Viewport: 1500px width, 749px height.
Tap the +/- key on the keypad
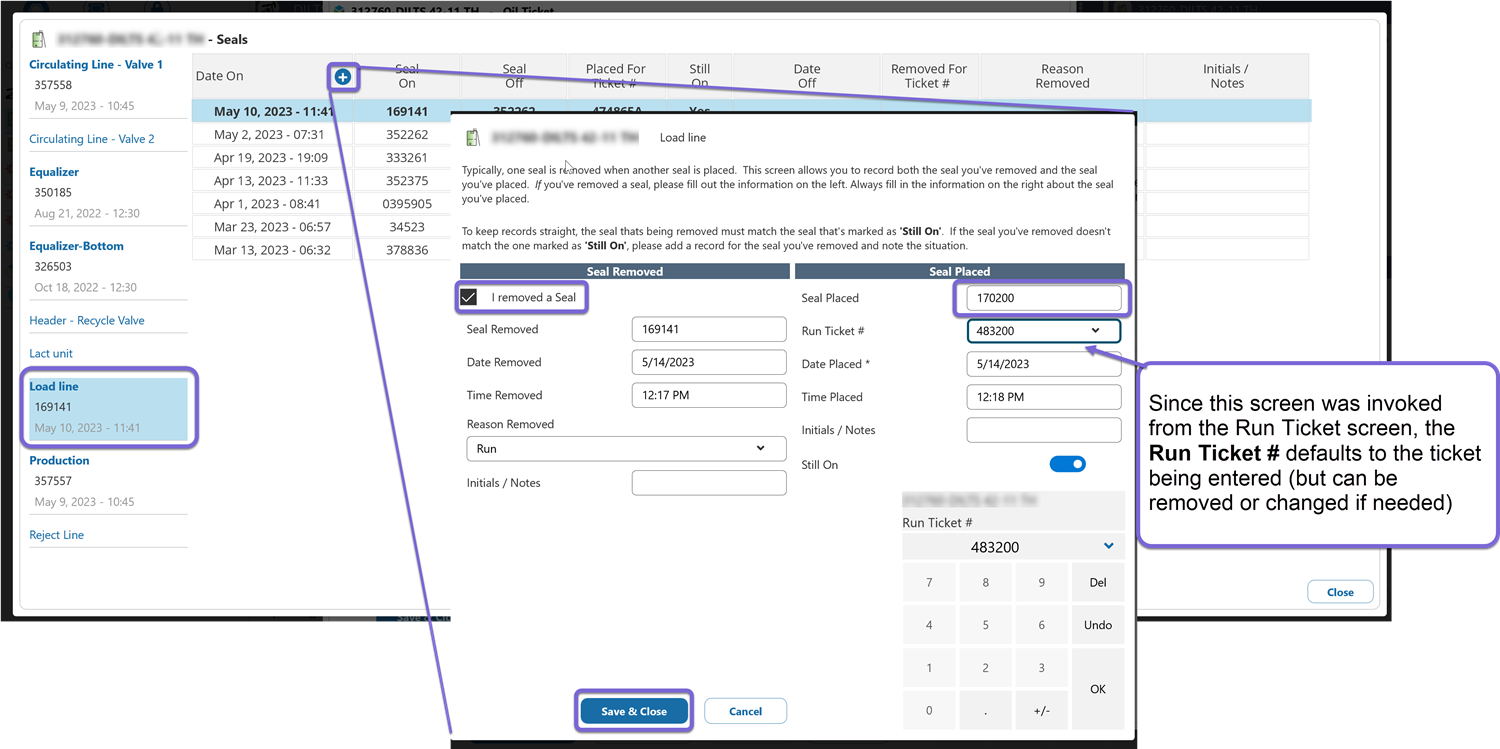[x=1041, y=711]
